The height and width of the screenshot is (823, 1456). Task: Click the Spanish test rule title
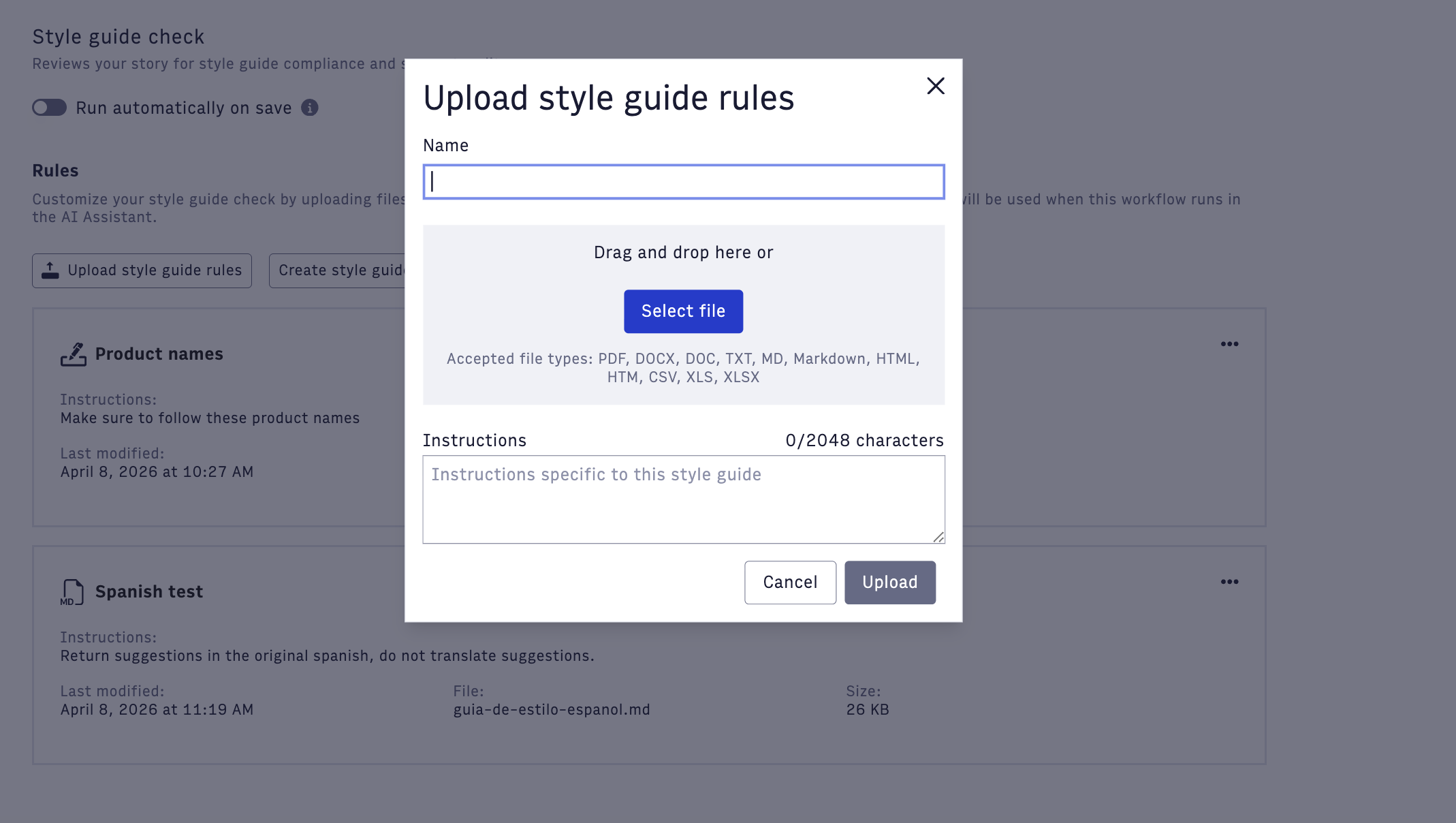(x=149, y=592)
